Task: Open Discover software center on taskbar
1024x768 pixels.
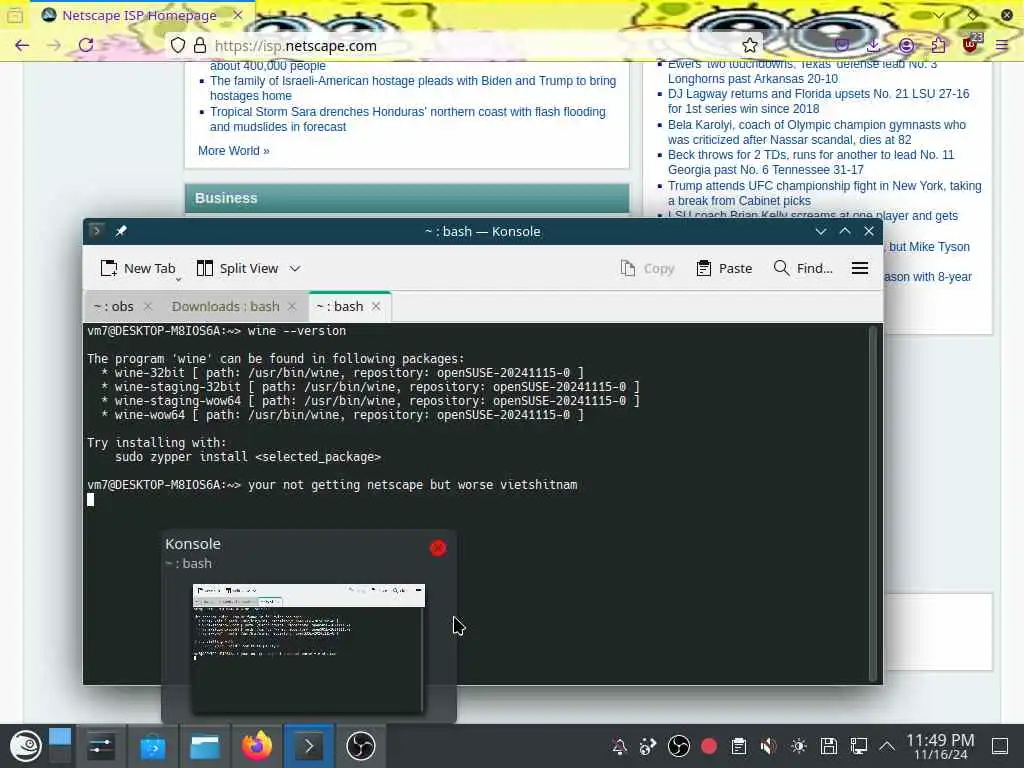Action: [x=153, y=746]
